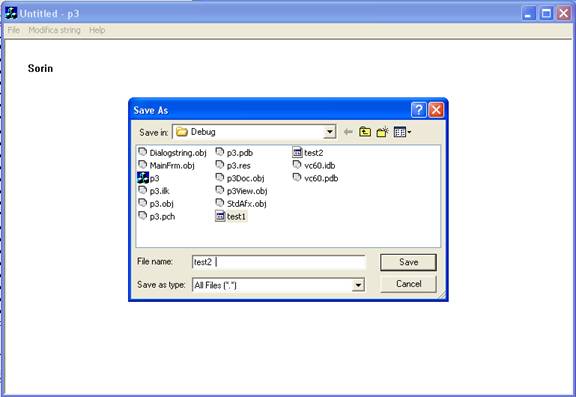Select the p3.pch file name
576x397 pixels.
[x=162, y=217]
